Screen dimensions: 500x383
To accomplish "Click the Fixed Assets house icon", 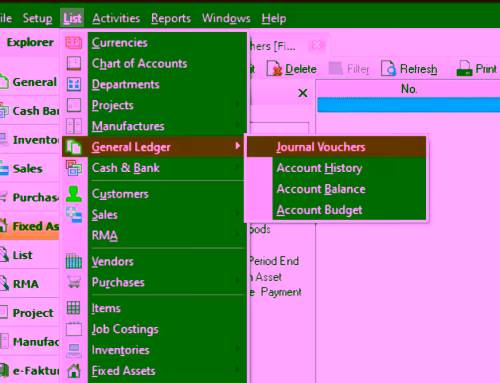I will (x=74, y=371).
